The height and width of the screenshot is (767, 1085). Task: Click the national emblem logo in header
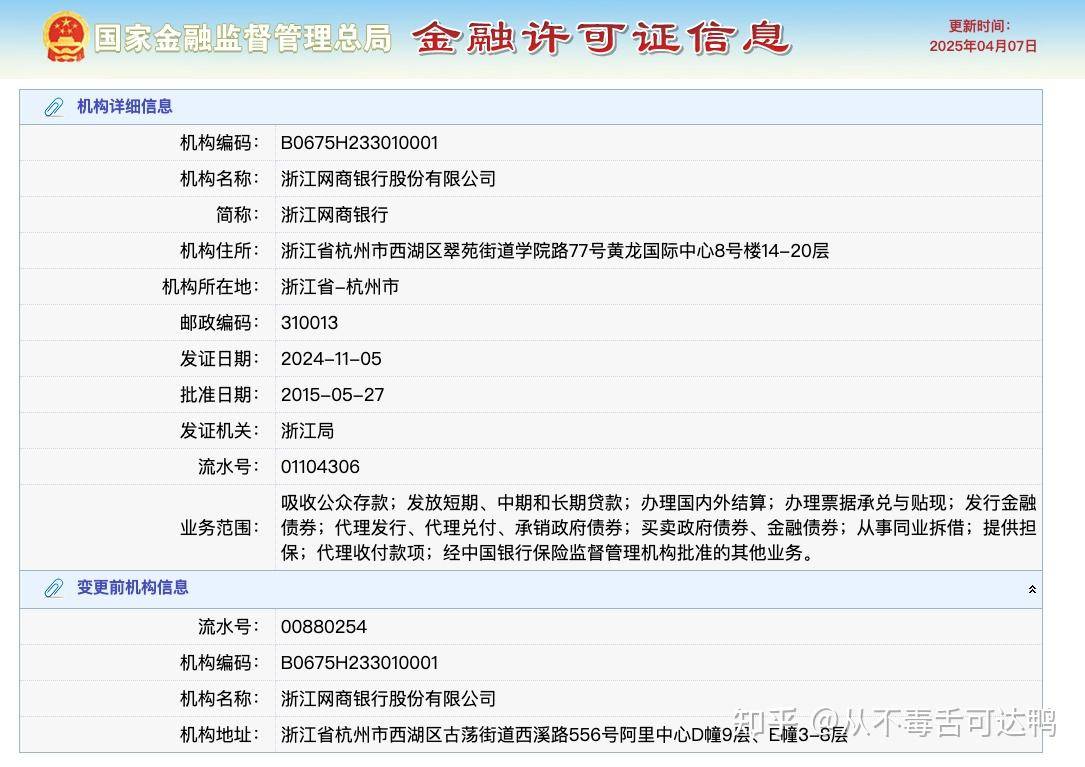[x=65, y=37]
